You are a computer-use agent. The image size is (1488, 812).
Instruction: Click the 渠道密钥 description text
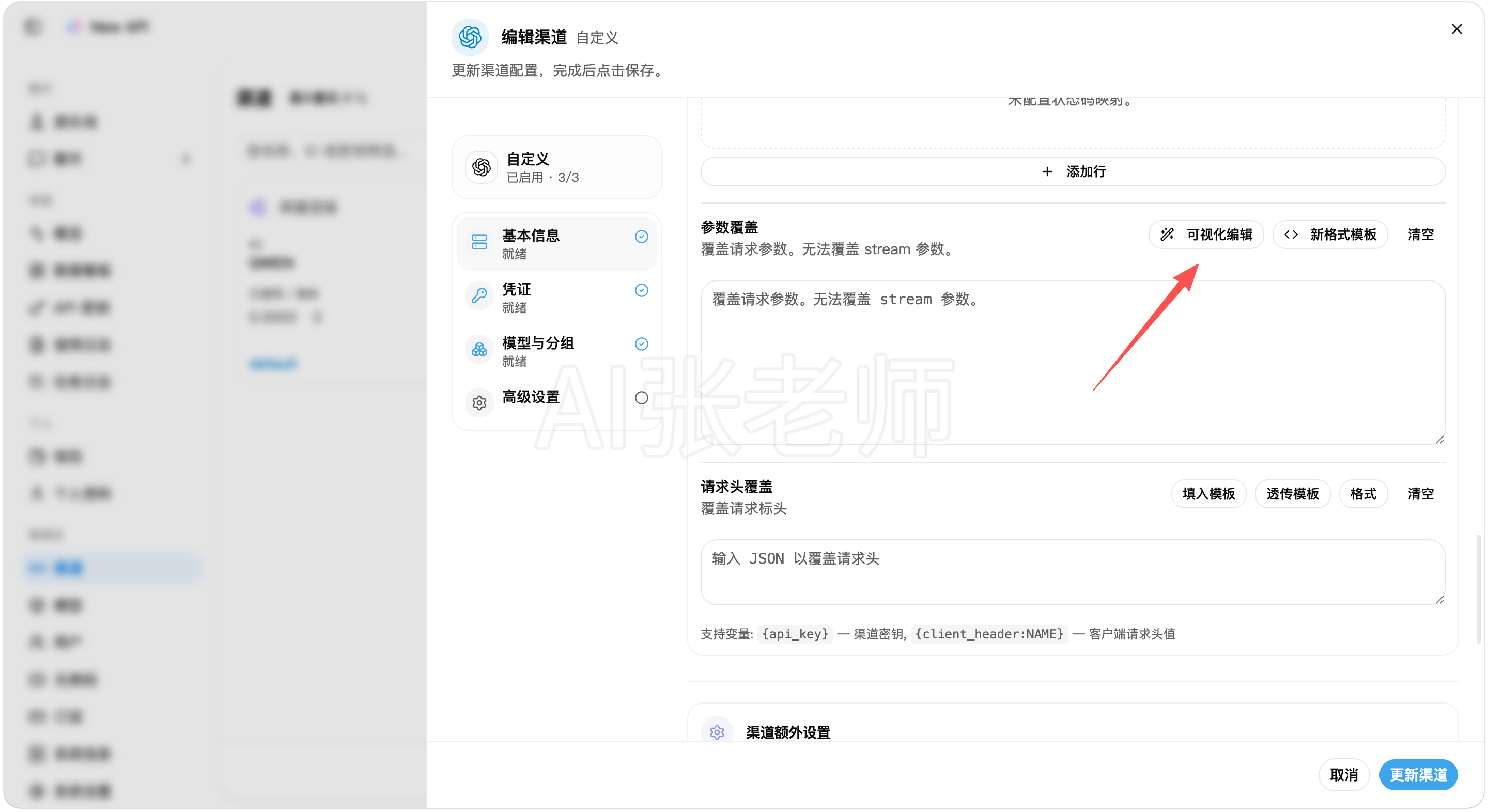(x=878, y=634)
